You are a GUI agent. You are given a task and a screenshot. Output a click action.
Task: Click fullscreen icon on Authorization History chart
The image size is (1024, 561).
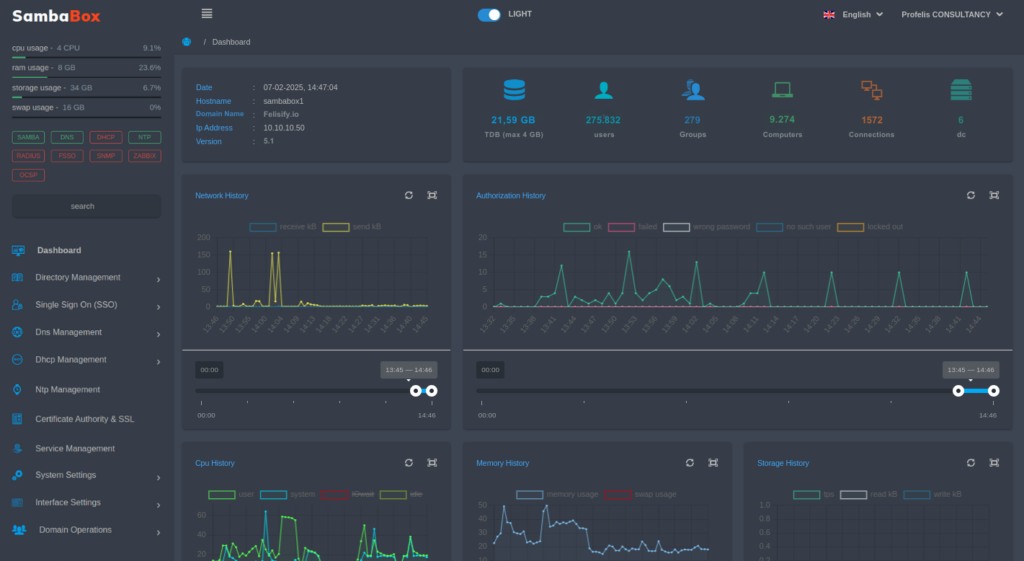(x=994, y=196)
